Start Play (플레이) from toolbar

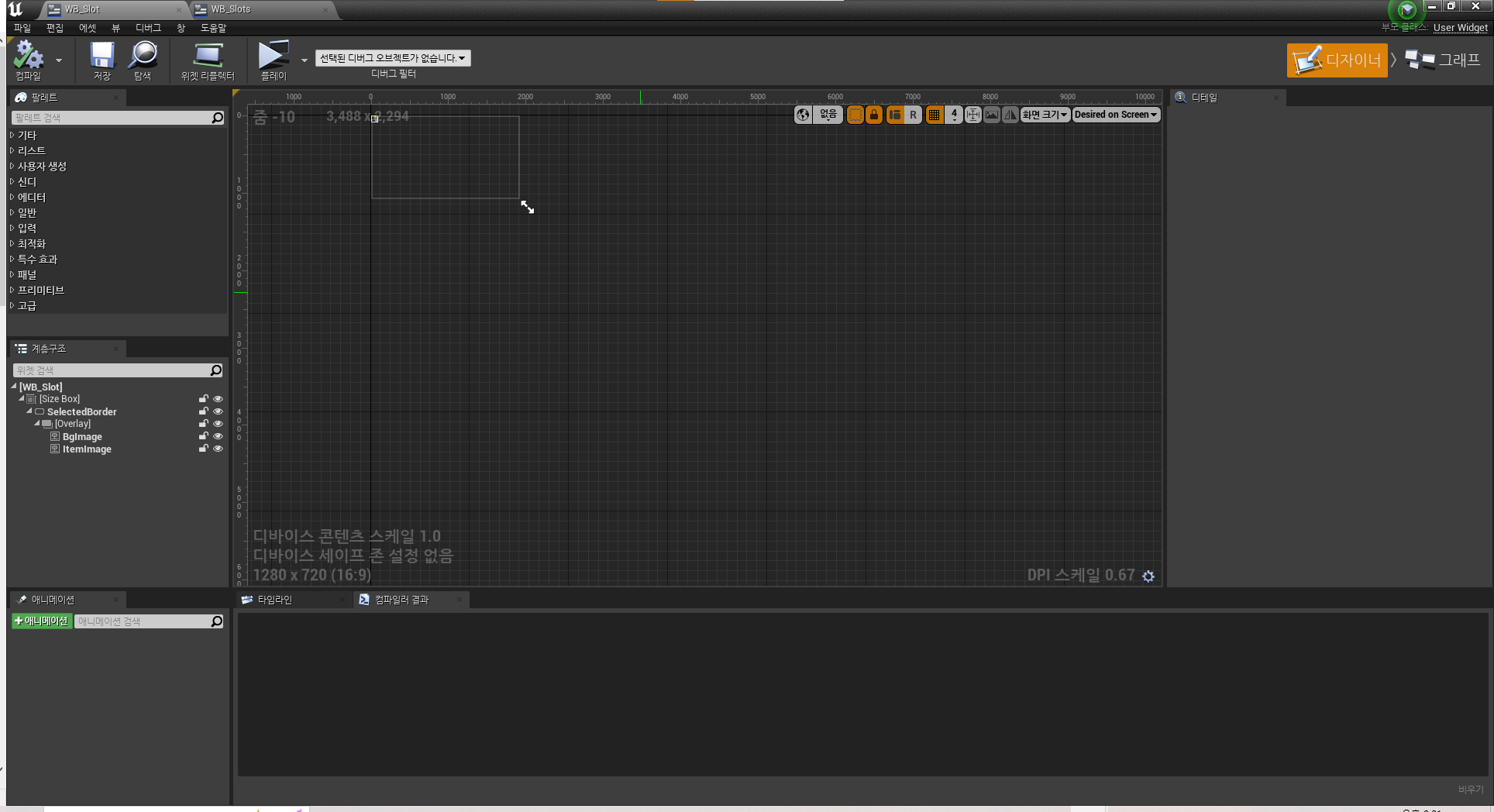pos(273,60)
